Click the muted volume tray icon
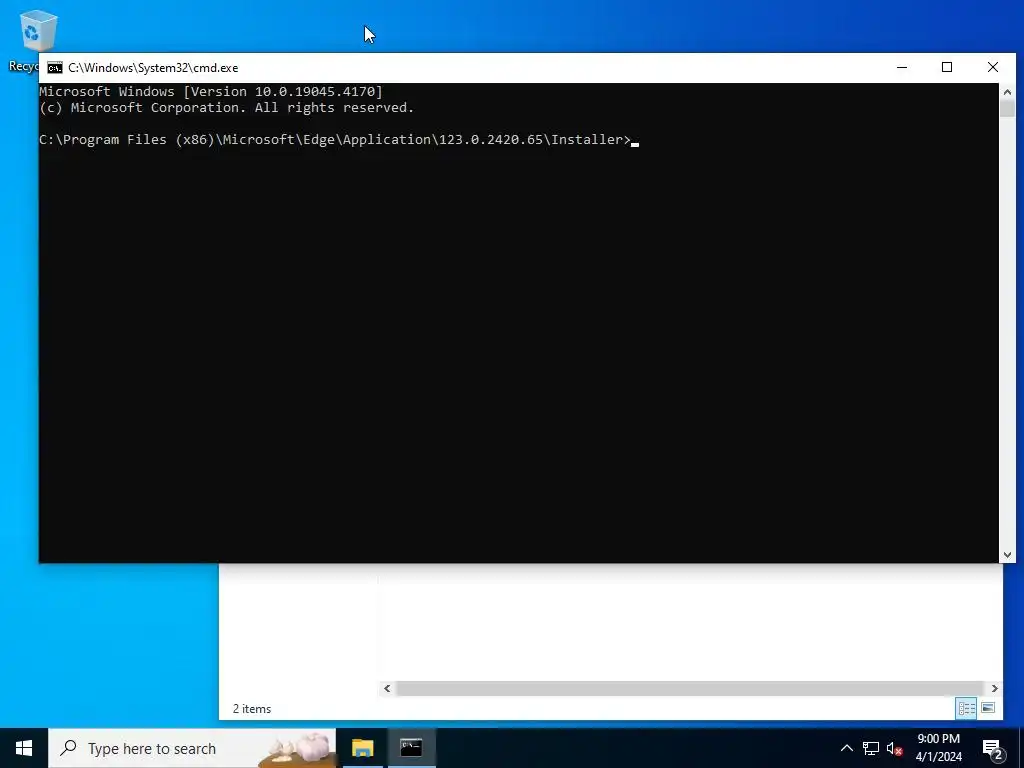Viewport: 1024px width, 768px height. (x=895, y=748)
